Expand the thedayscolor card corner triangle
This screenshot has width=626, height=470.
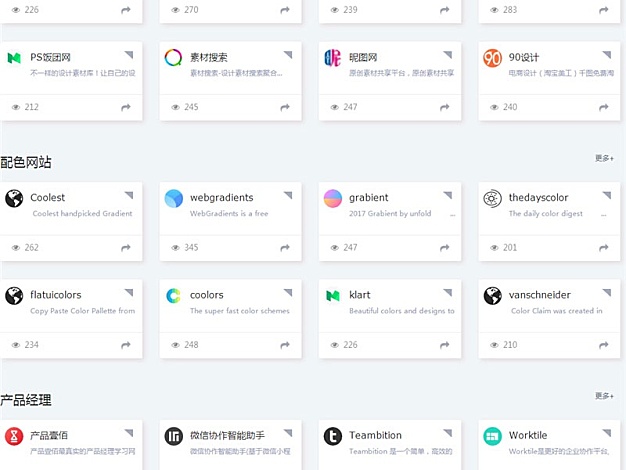click(608, 195)
